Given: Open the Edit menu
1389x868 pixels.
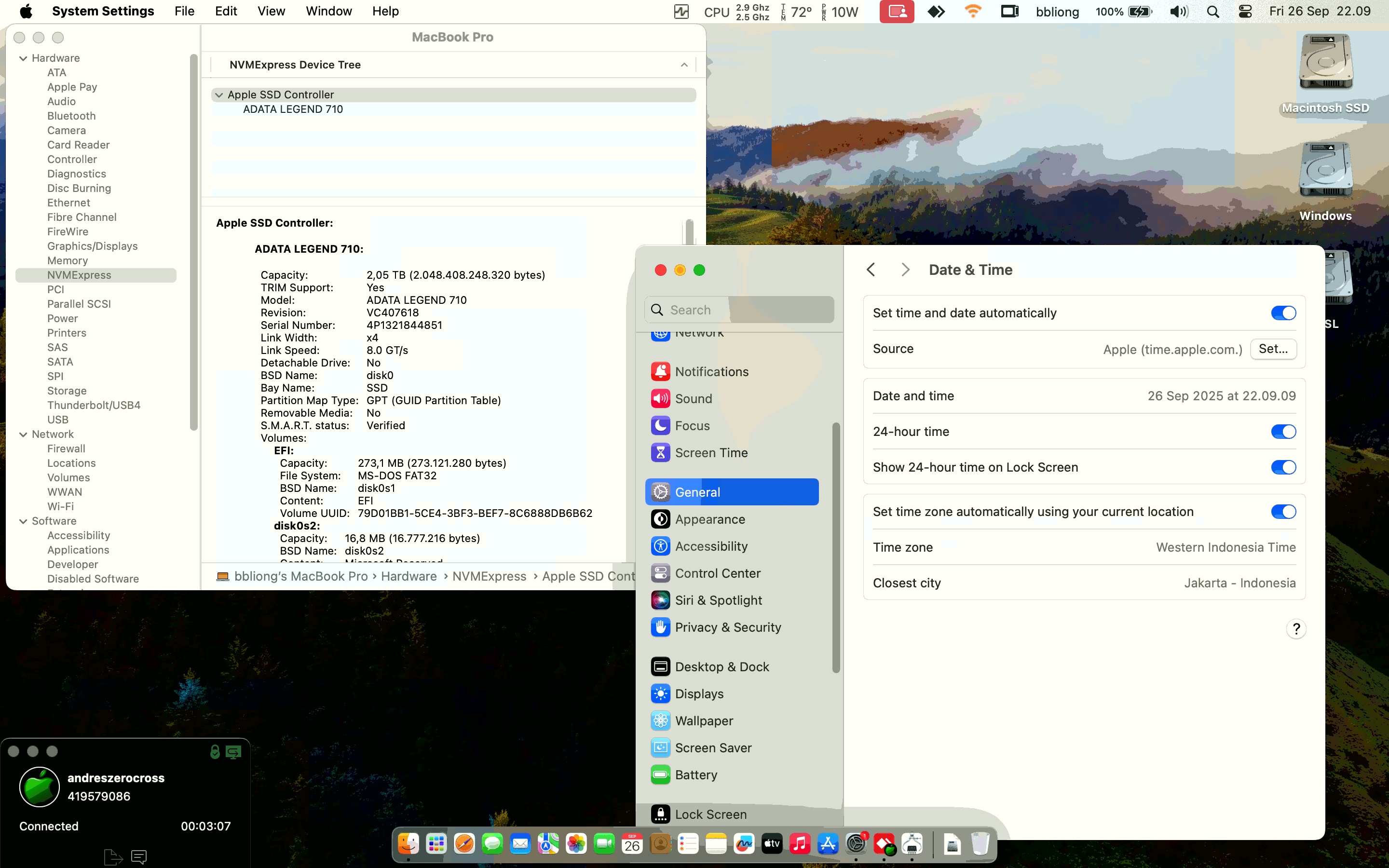Looking at the screenshot, I should coord(226,12).
